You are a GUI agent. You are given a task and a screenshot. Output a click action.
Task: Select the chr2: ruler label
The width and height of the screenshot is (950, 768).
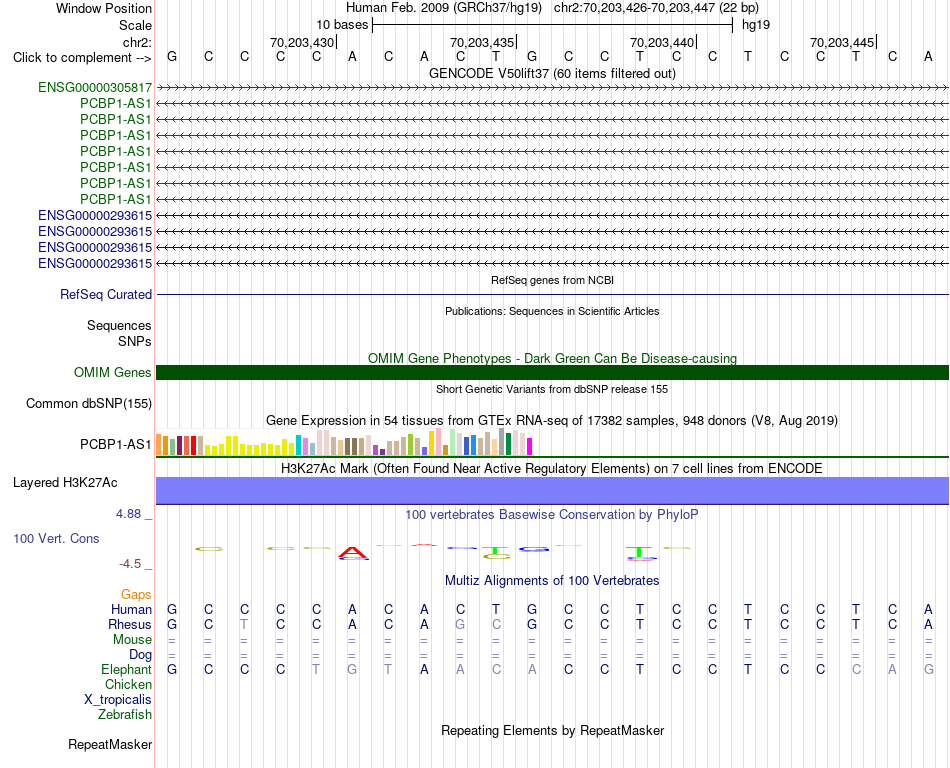pyautogui.click(x=137, y=42)
